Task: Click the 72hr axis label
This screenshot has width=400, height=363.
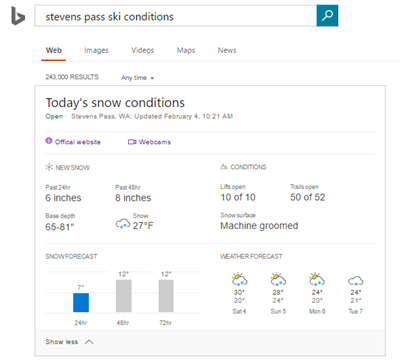Action: (x=166, y=323)
